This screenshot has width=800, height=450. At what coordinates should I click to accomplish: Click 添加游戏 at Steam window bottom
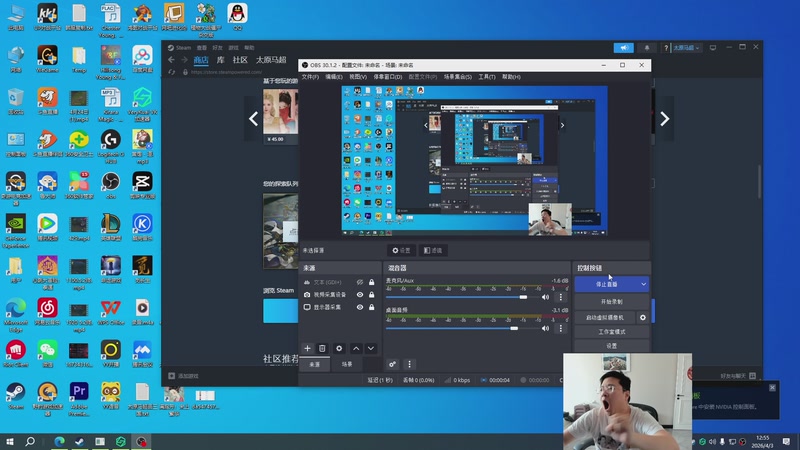[x=184, y=376]
